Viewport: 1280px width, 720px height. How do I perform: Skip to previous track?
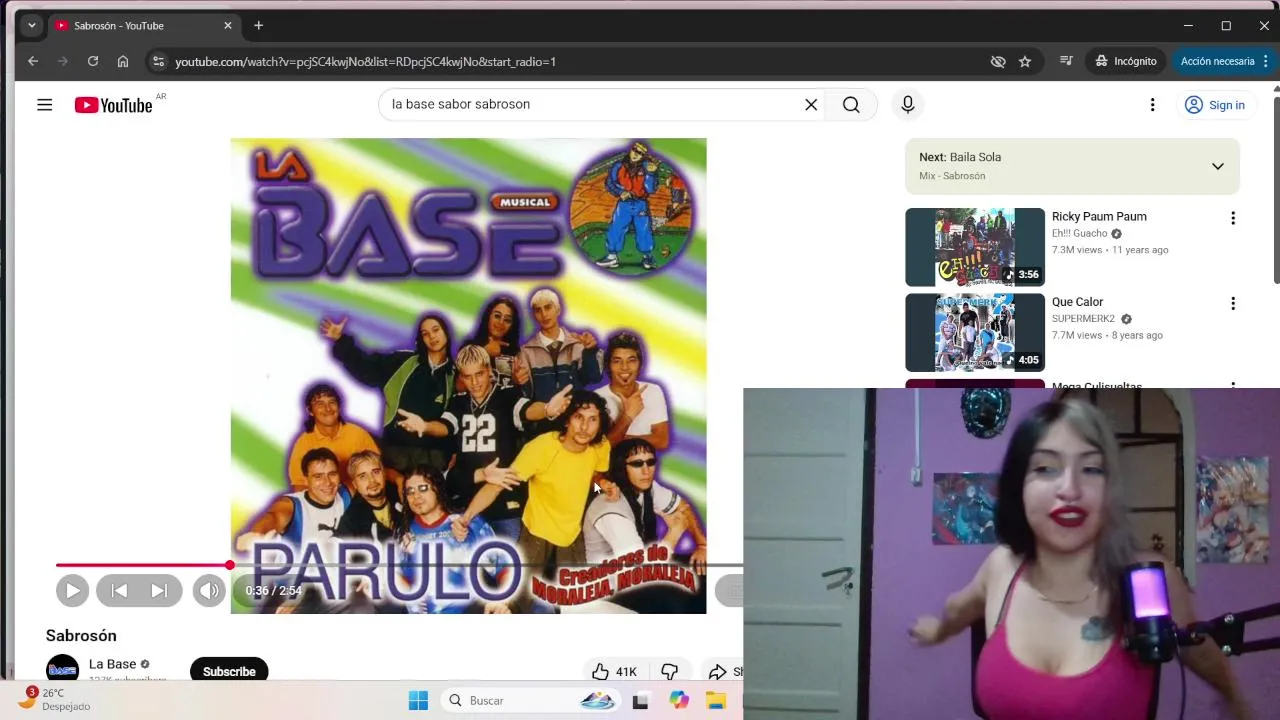click(x=119, y=590)
